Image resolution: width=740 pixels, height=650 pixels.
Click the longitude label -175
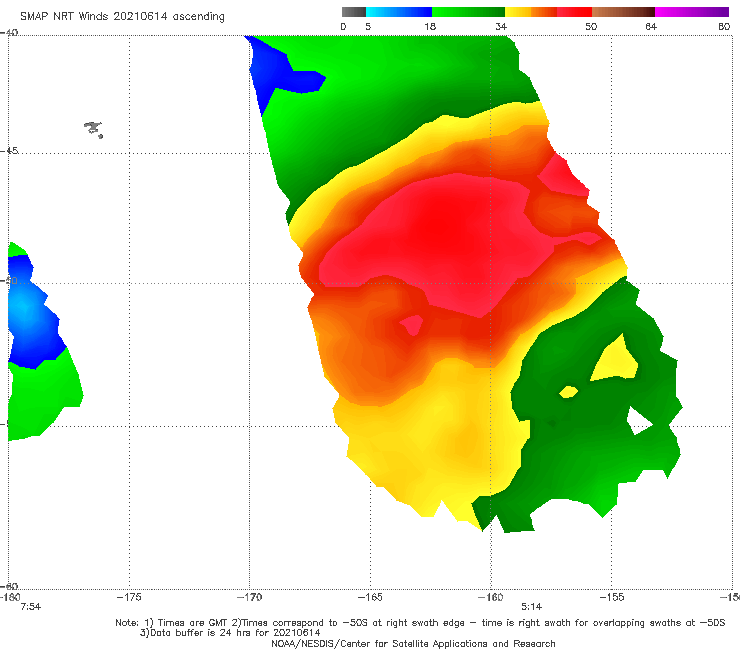(x=129, y=597)
